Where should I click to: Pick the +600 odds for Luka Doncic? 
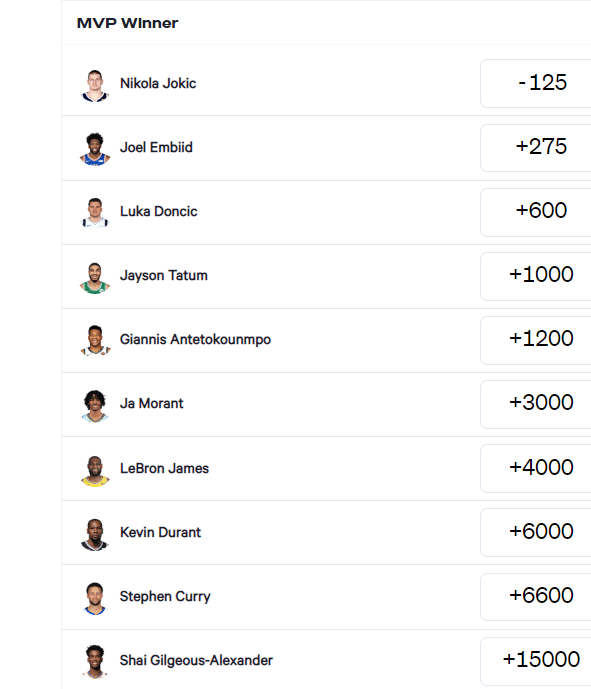click(536, 212)
